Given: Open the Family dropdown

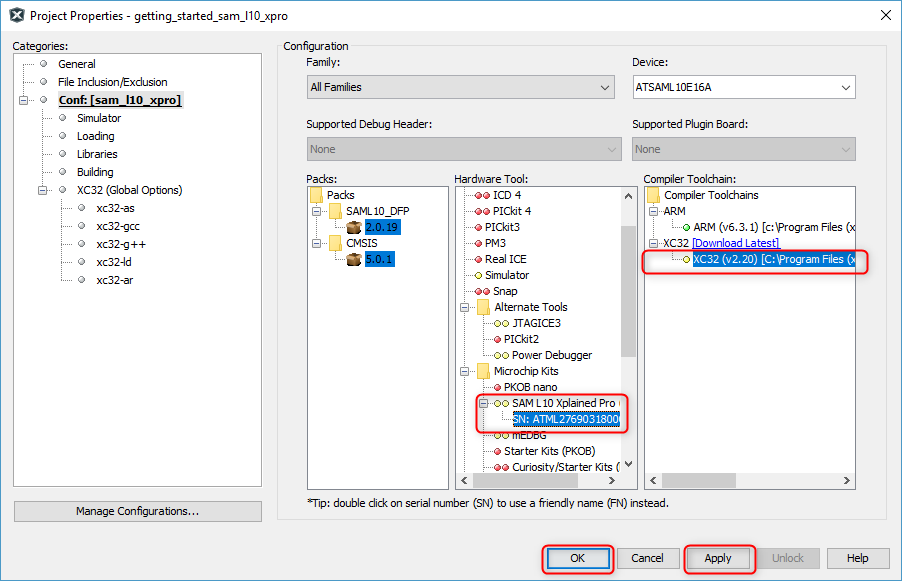Looking at the screenshot, I should click(x=460, y=88).
